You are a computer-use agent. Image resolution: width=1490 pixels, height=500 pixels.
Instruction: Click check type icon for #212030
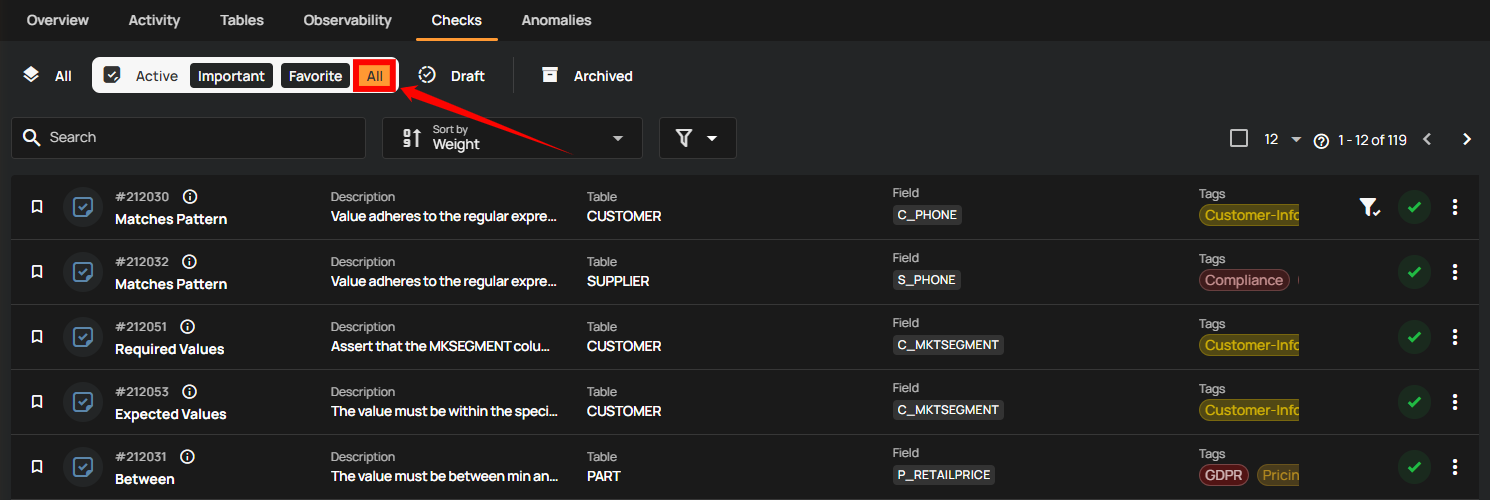coord(83,207)
